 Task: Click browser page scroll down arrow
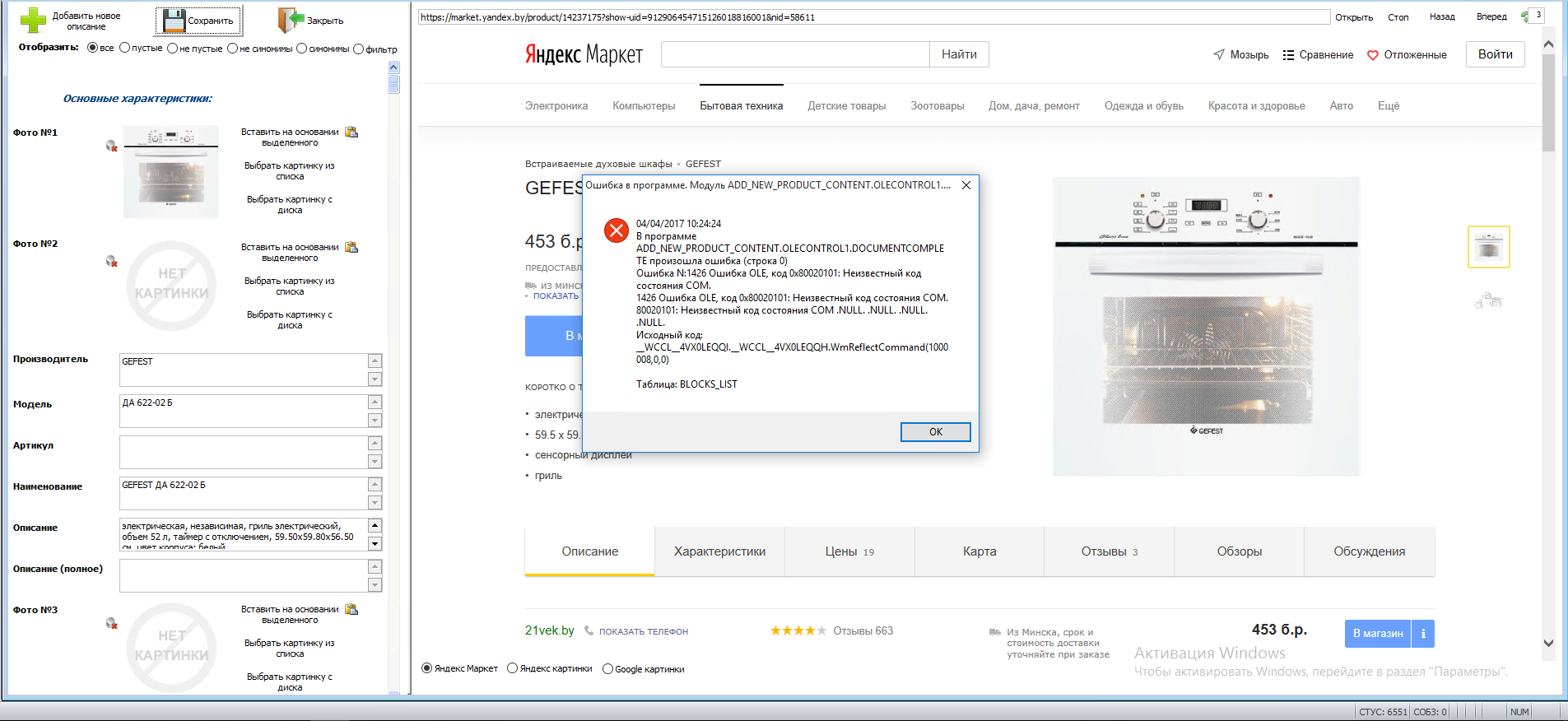tap(1548, 643)
